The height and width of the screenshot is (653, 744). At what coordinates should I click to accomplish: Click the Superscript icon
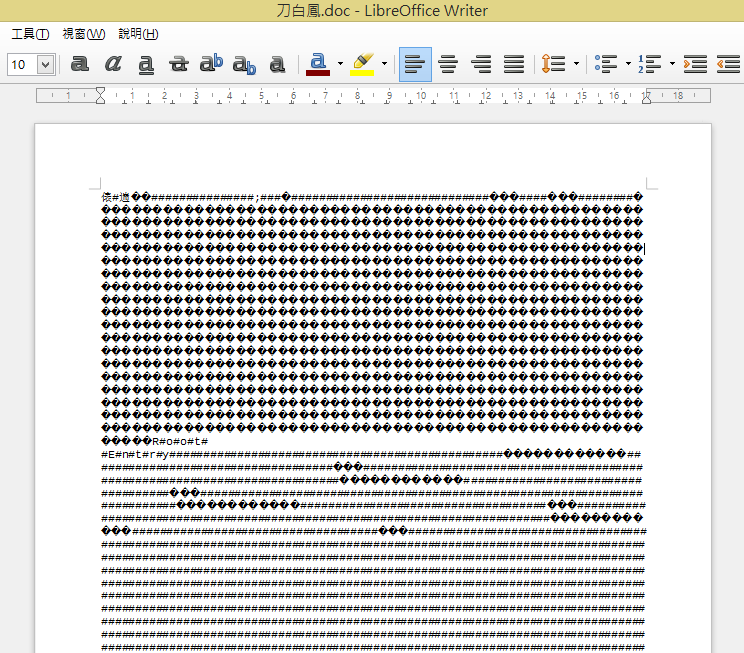211,64
